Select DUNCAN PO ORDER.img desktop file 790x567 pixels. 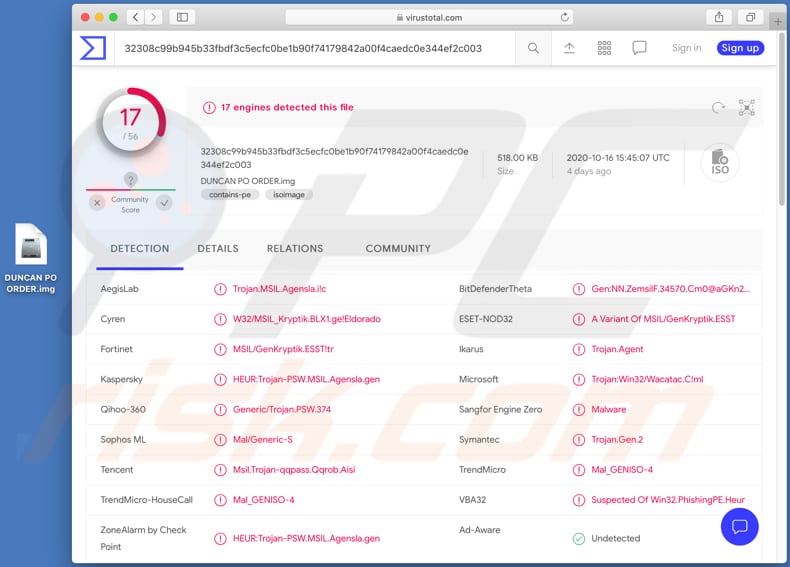coord(31,258)
